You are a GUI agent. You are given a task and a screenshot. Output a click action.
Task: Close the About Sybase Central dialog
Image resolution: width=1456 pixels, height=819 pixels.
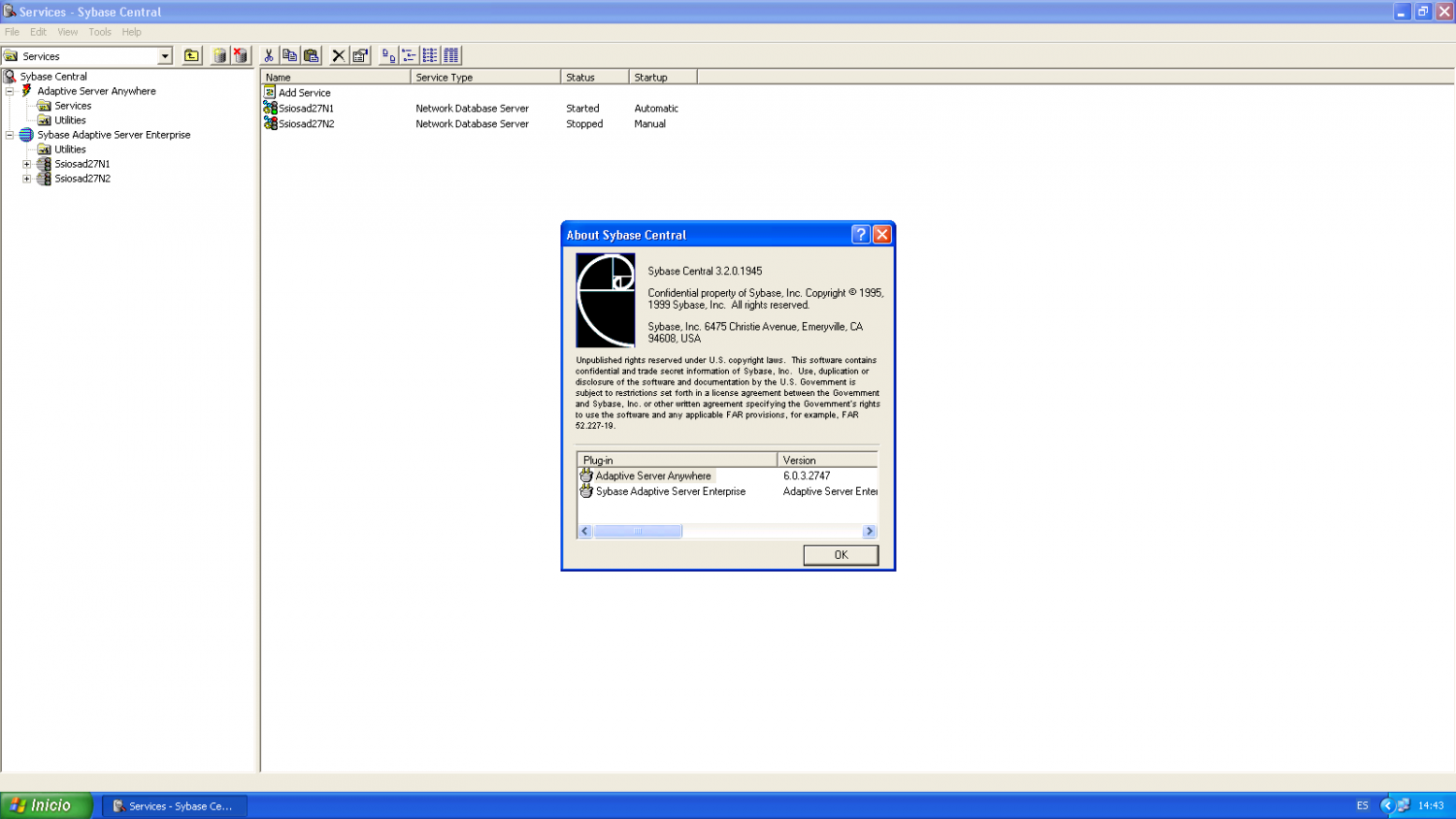click(x=881, y=234)
